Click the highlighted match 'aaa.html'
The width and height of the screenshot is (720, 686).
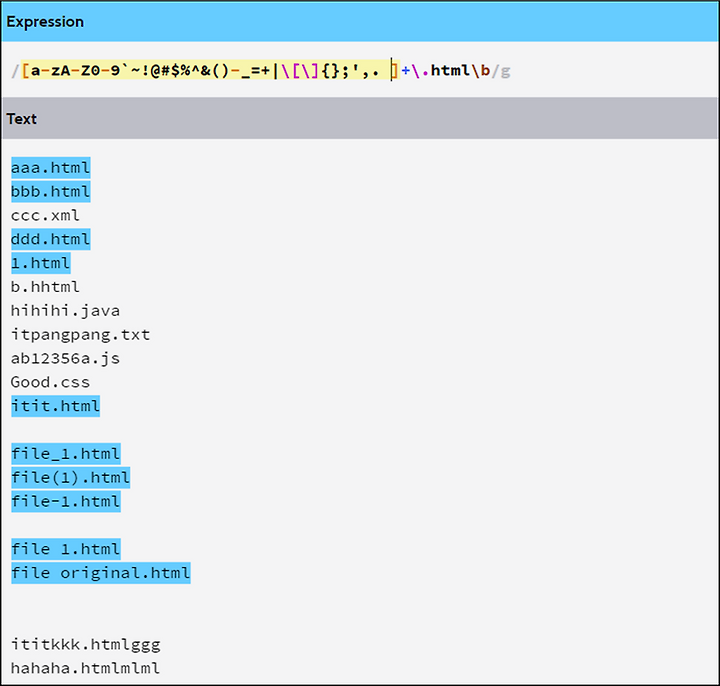click(x=51, y=168)
